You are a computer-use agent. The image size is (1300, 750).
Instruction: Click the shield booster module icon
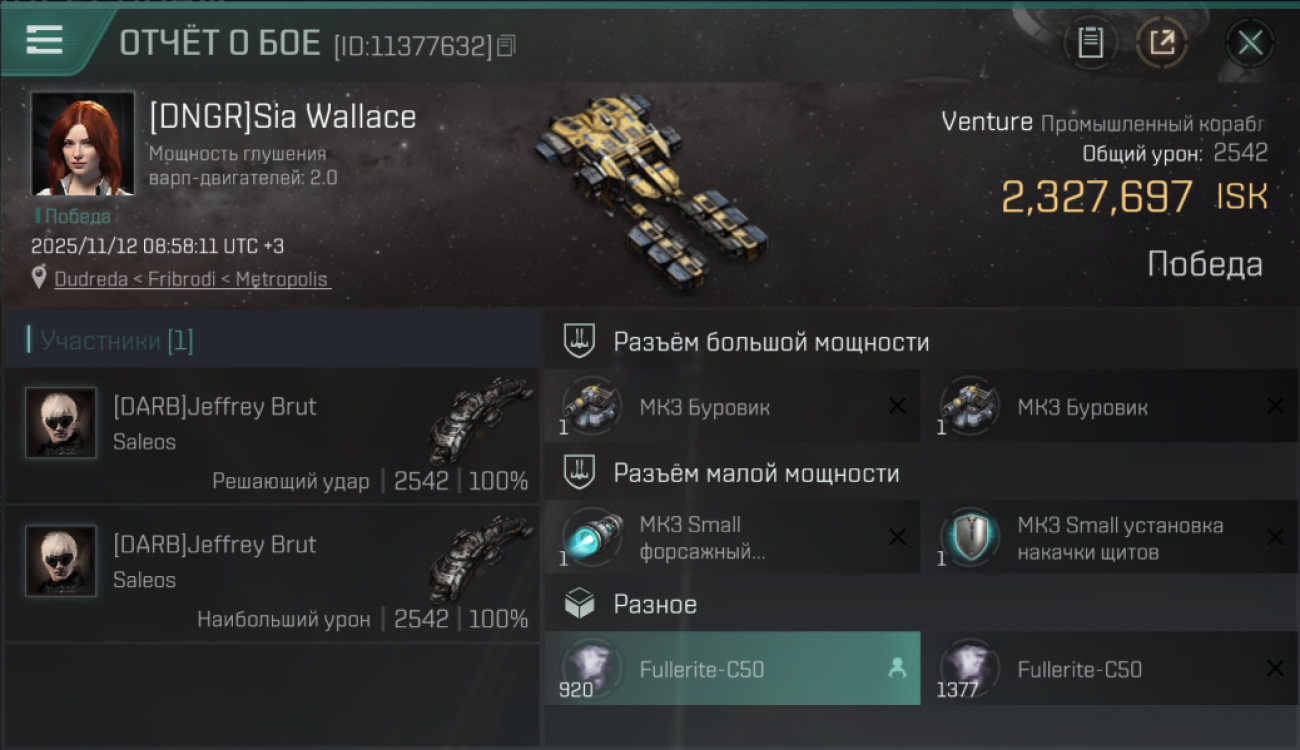pos(969,537)
